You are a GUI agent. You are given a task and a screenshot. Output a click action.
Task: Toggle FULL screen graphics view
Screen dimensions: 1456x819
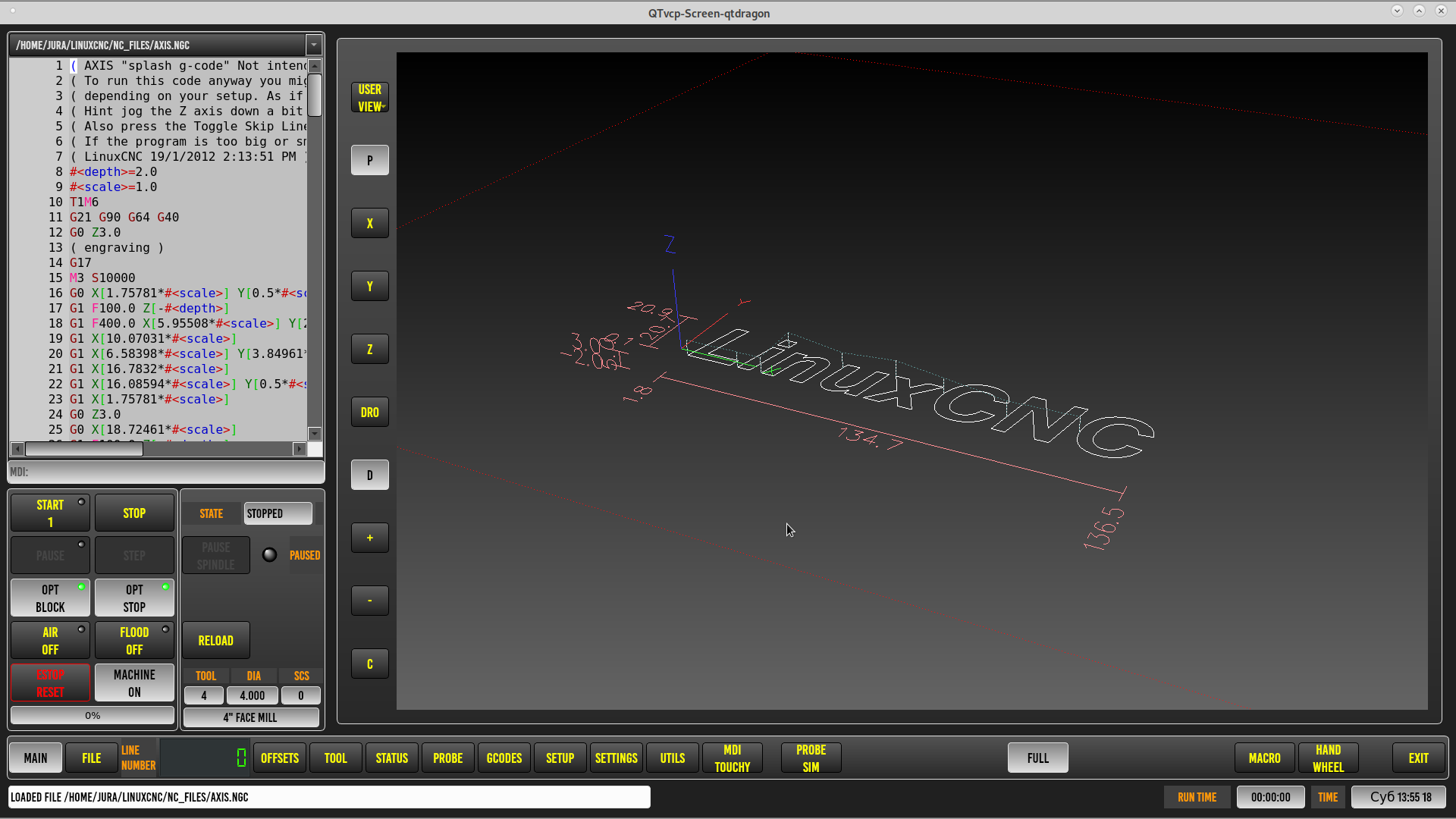1038,758
